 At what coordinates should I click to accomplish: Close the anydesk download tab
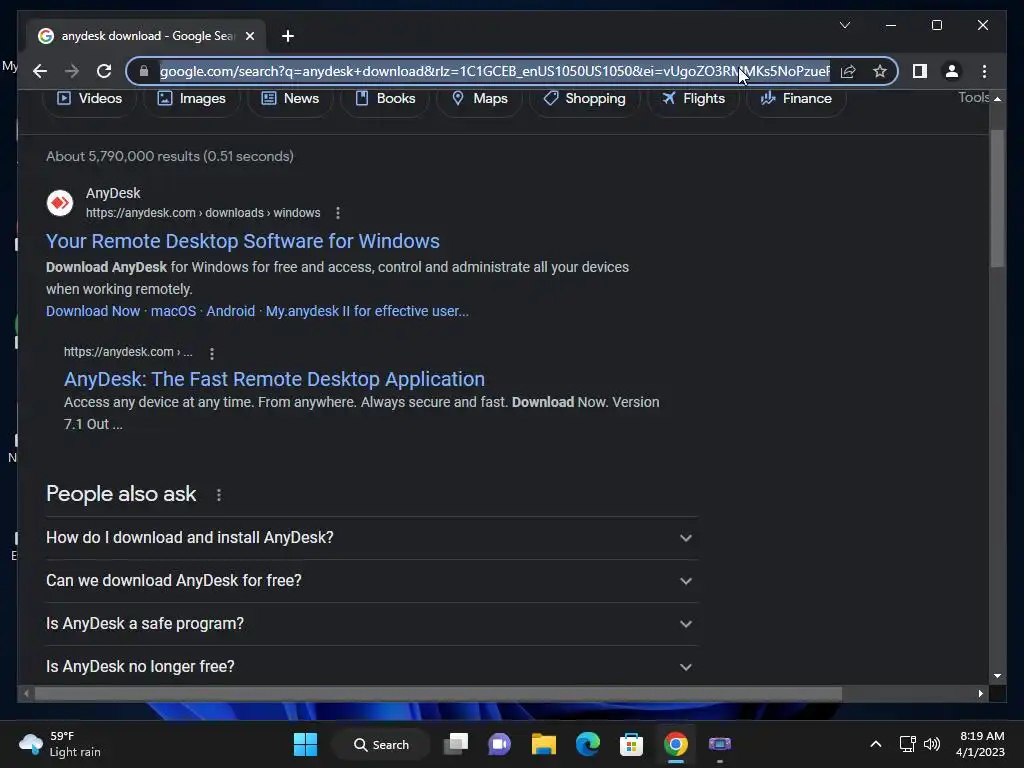click(x=249, y=36)
